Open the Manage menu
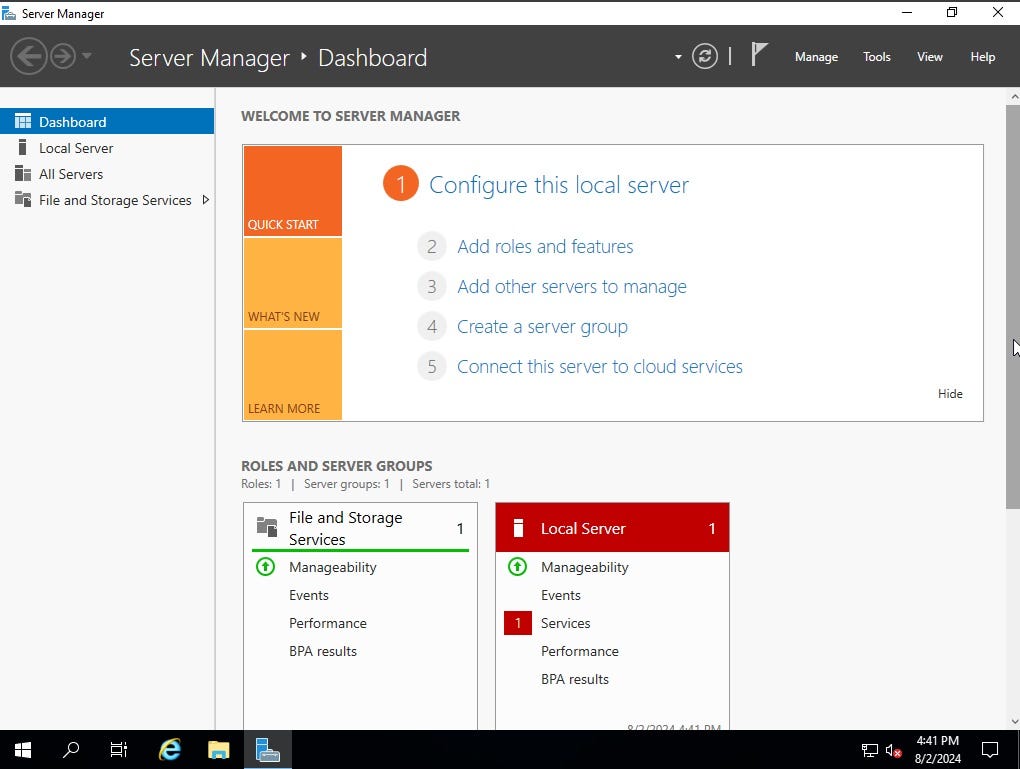1020x769 pixels. (815, 57)
